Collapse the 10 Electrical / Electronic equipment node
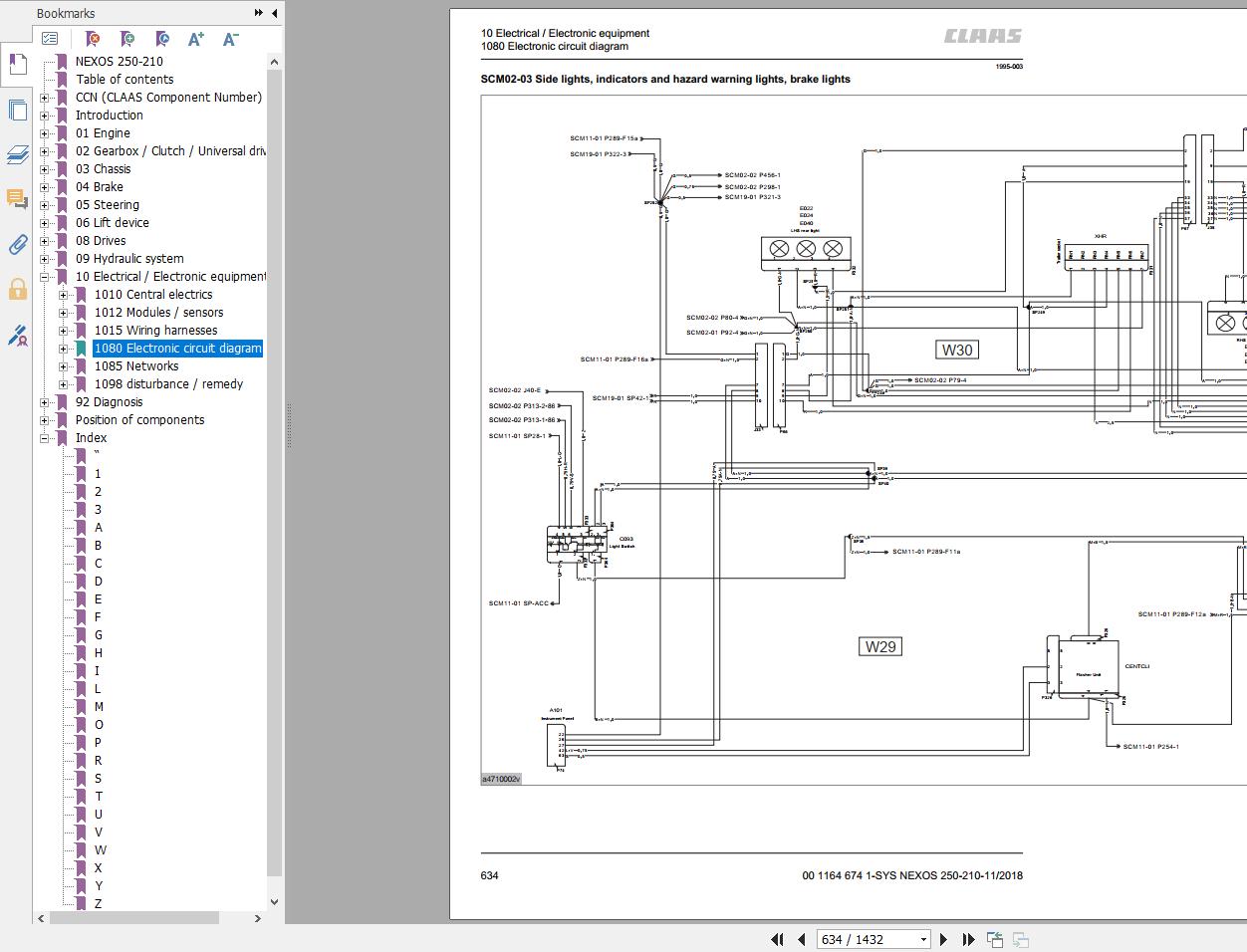The width and height of the screenshot is (1247, 952). coord(45,277)
